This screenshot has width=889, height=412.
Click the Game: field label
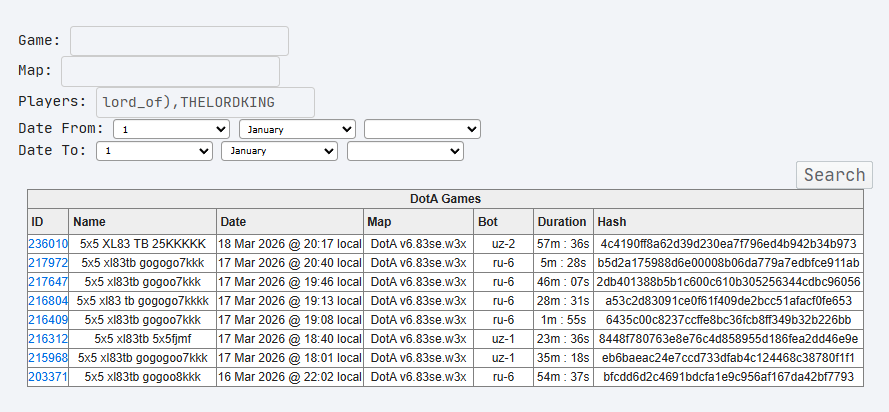(x=39, y=40)
